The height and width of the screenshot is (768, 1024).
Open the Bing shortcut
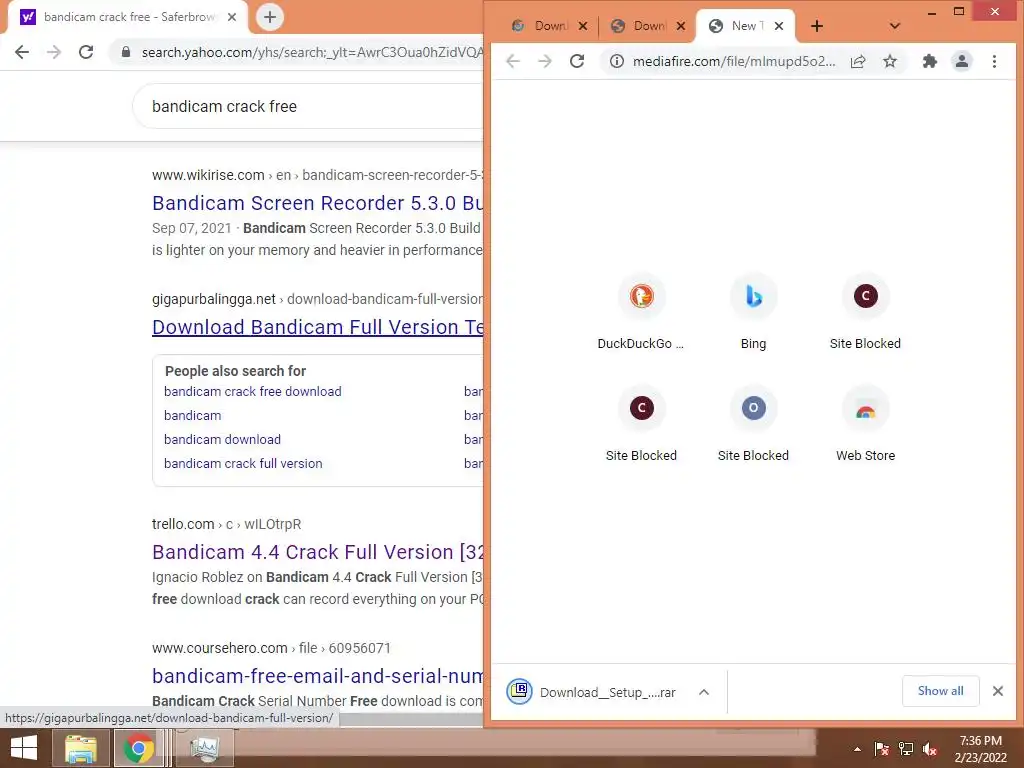(x=754, y=312)
